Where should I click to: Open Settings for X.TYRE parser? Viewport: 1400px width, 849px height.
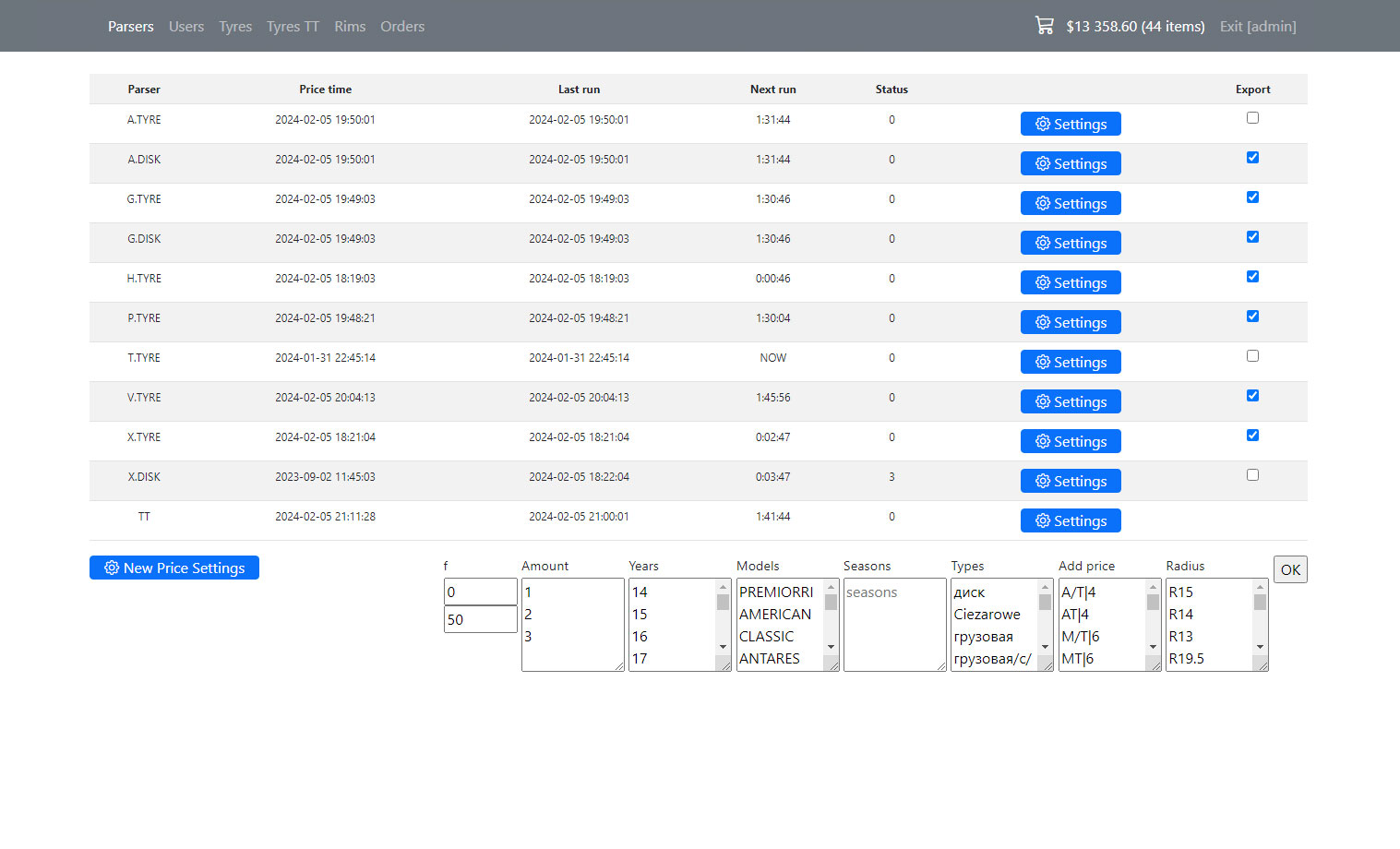(x=1071, y=441)
